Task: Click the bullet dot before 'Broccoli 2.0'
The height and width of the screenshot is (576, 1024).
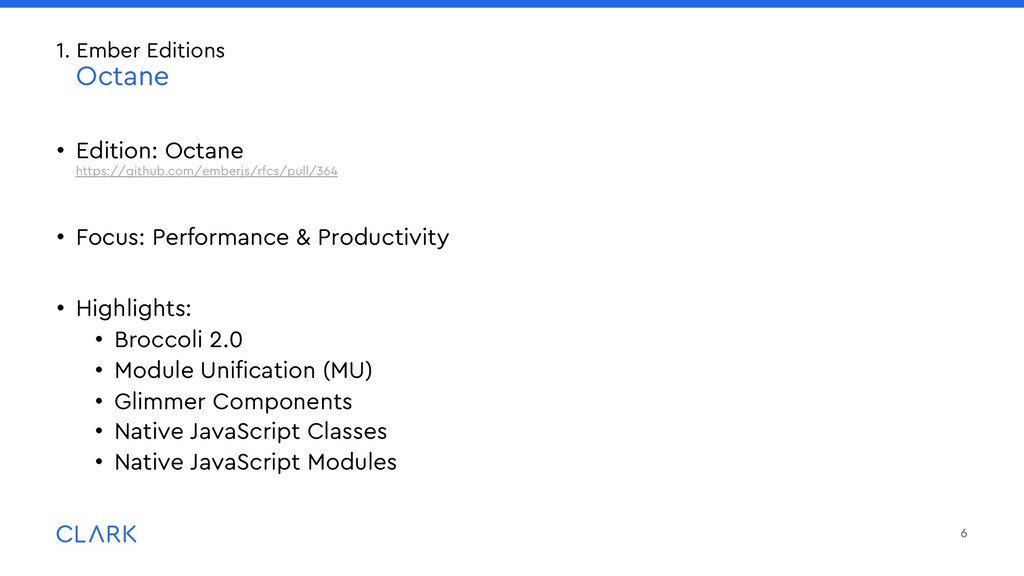Action: [99, 340]
